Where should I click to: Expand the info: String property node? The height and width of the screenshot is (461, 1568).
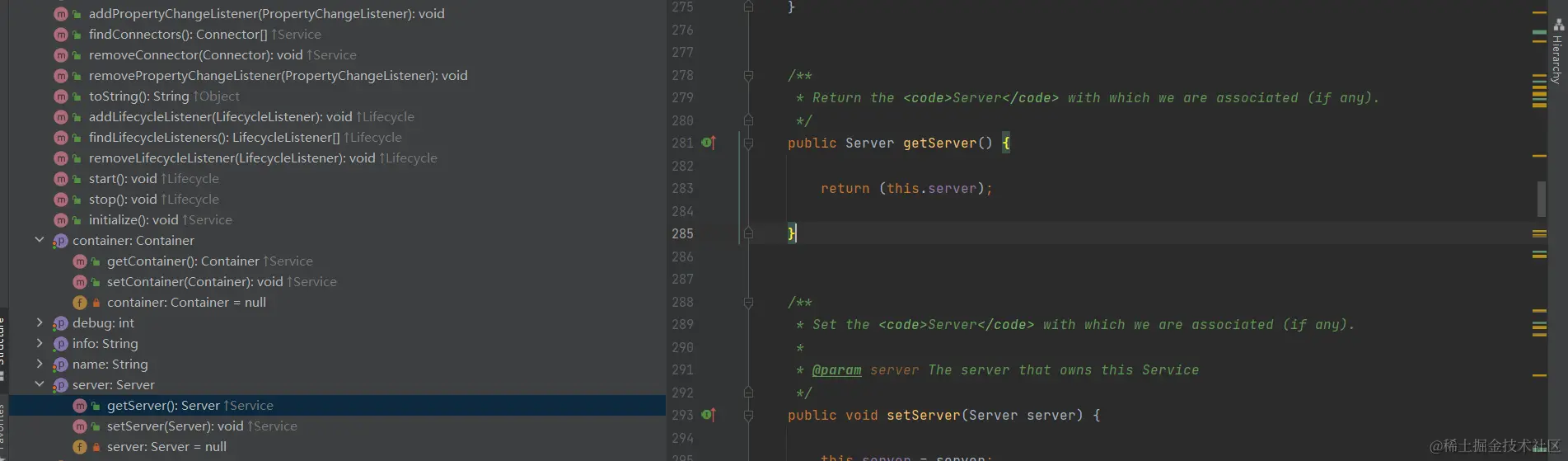tap(39, 343)
